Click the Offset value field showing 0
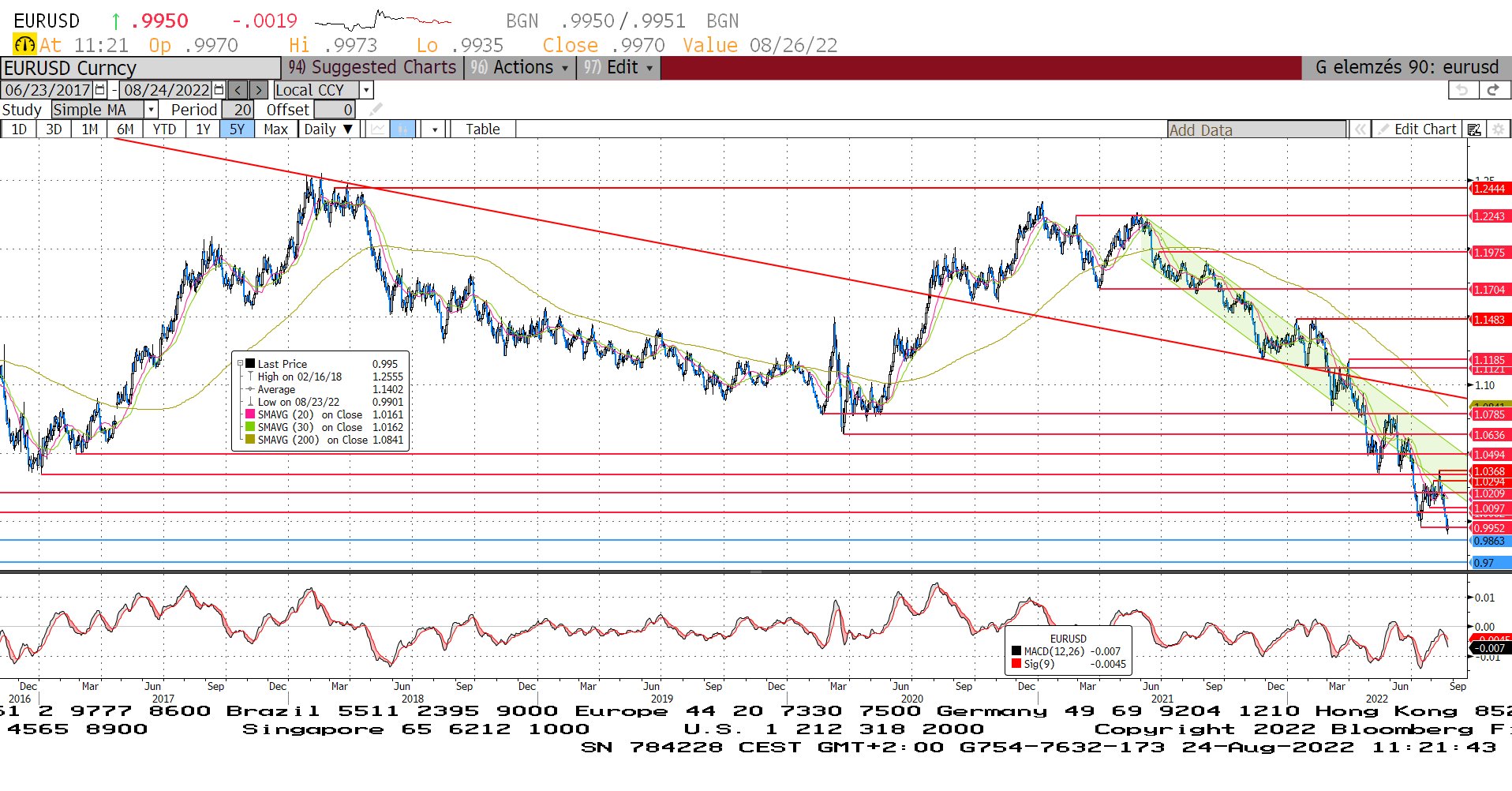 point(335,110)
